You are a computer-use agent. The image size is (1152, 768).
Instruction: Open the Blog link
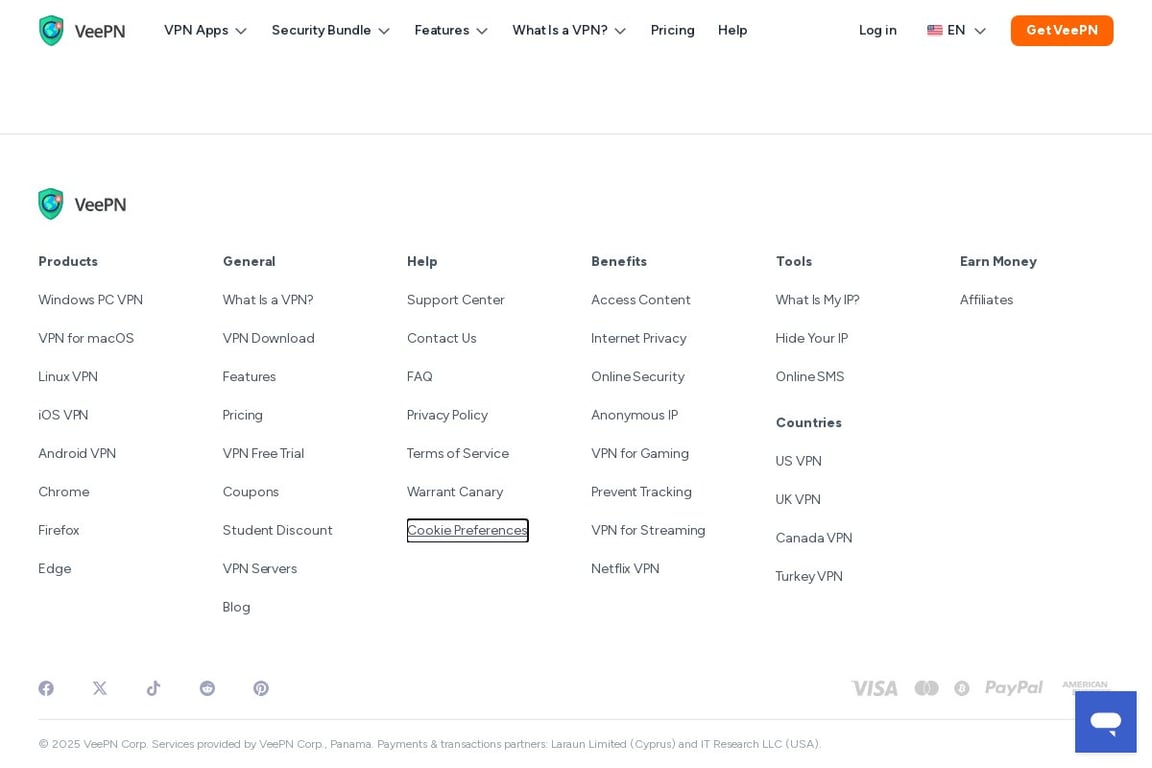236,607
